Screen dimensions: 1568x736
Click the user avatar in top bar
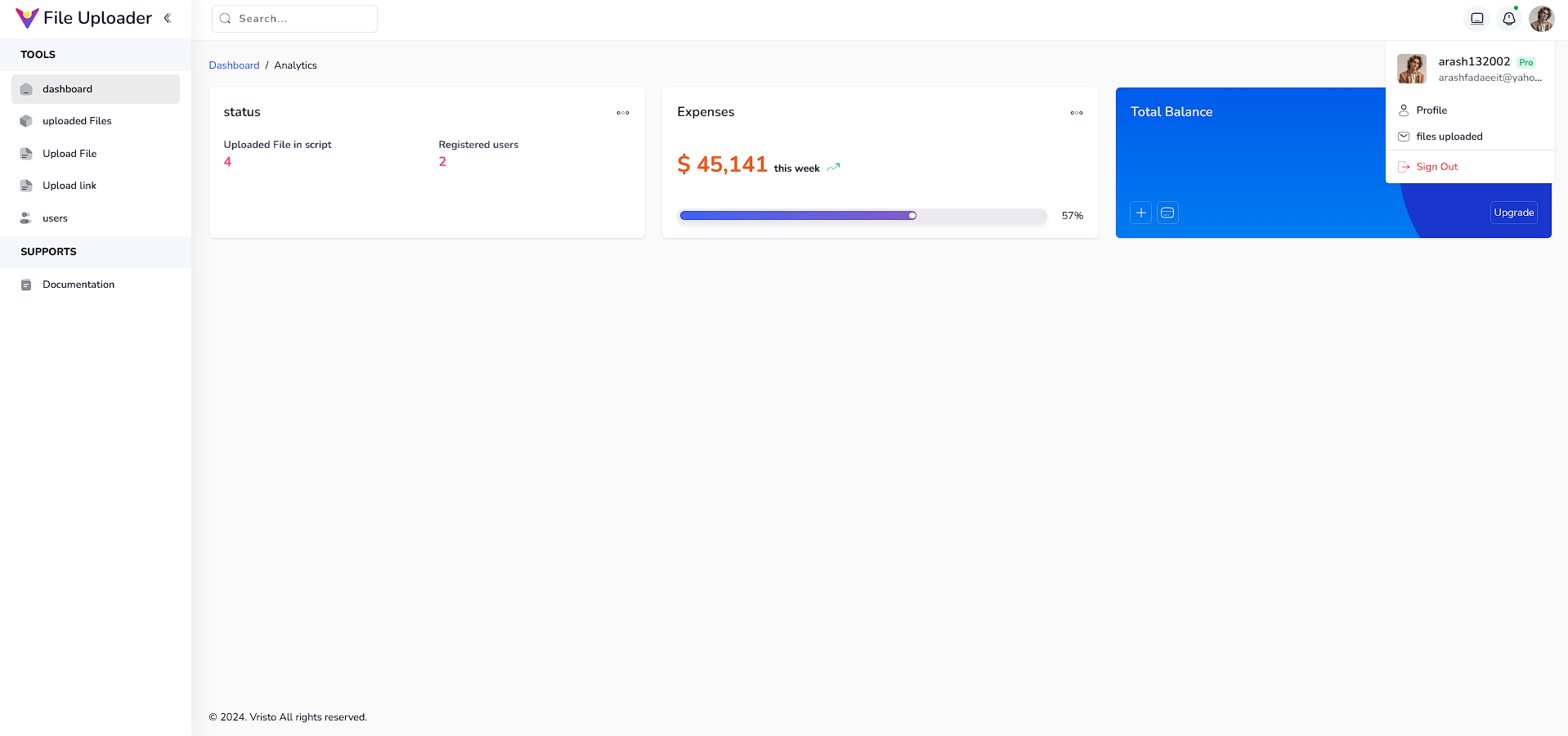(1542, 18)
